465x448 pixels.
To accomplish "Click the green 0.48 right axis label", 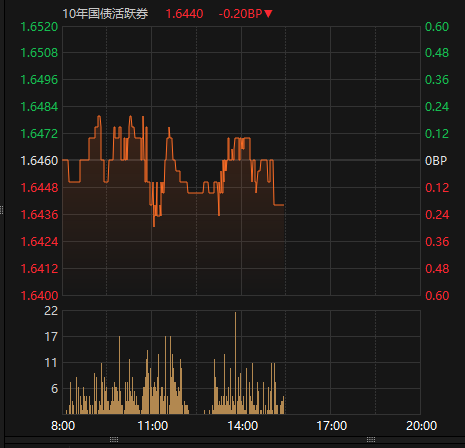I will coord(437,53).
